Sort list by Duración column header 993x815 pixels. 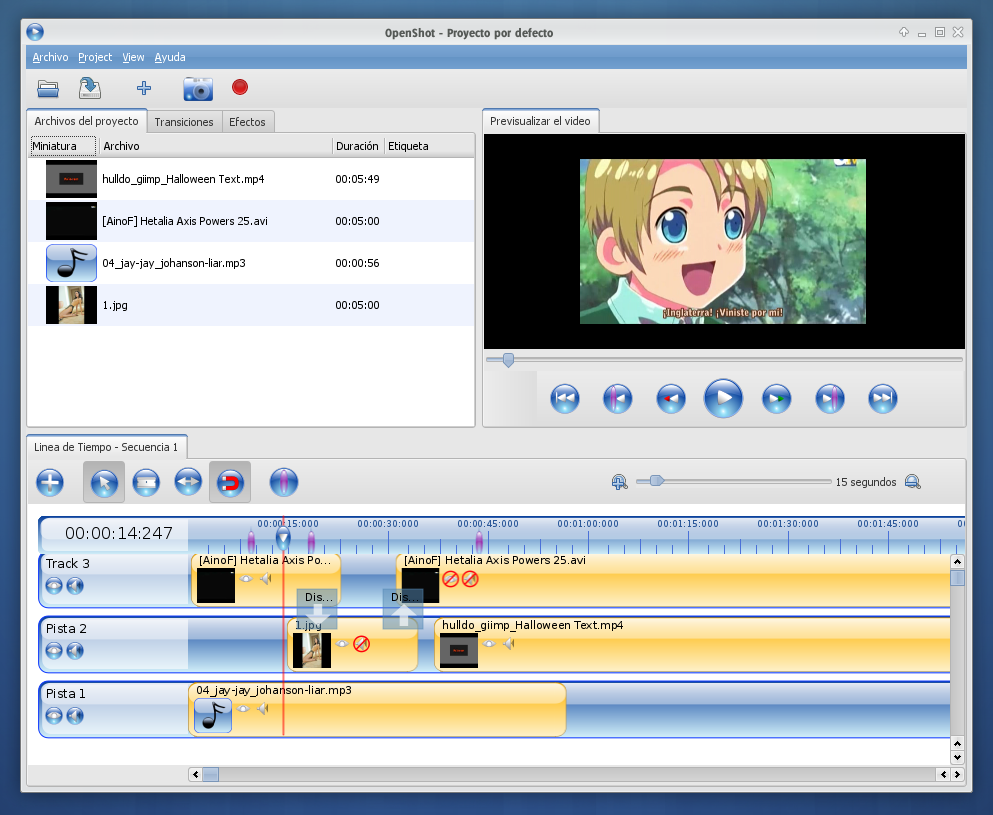click(x=357, y=146)
